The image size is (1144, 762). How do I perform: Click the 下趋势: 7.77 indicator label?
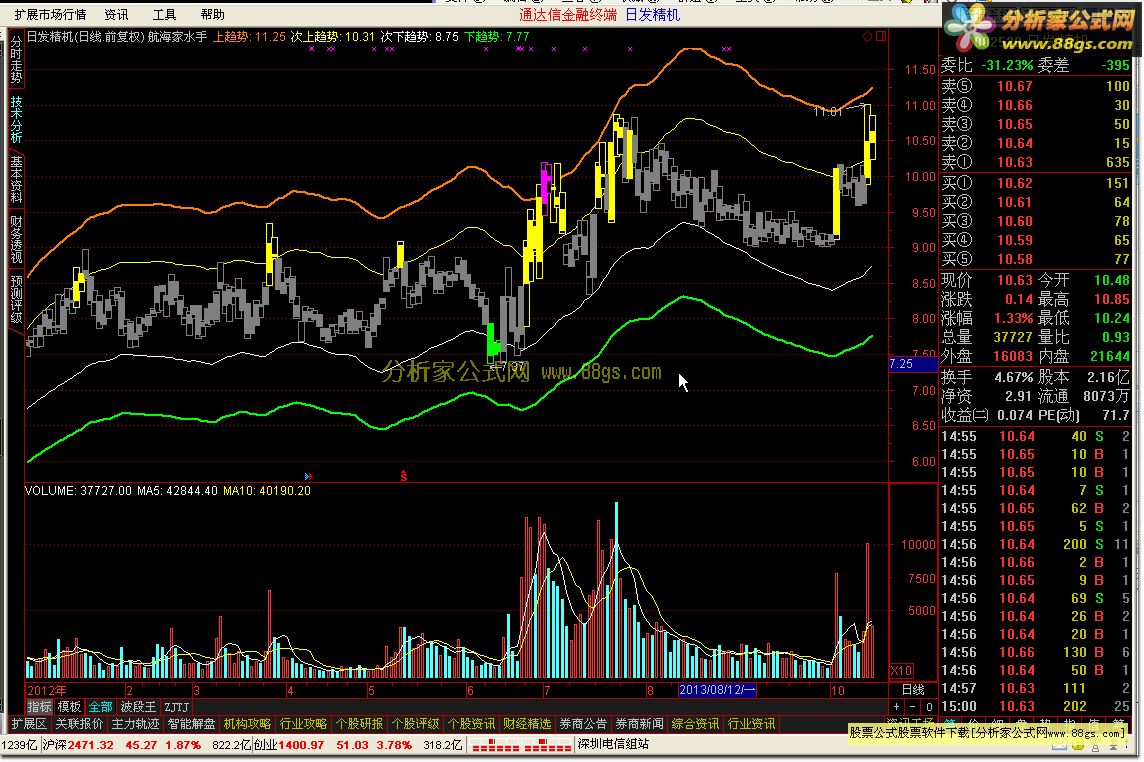pyautogui.click(x=497, y=36)
